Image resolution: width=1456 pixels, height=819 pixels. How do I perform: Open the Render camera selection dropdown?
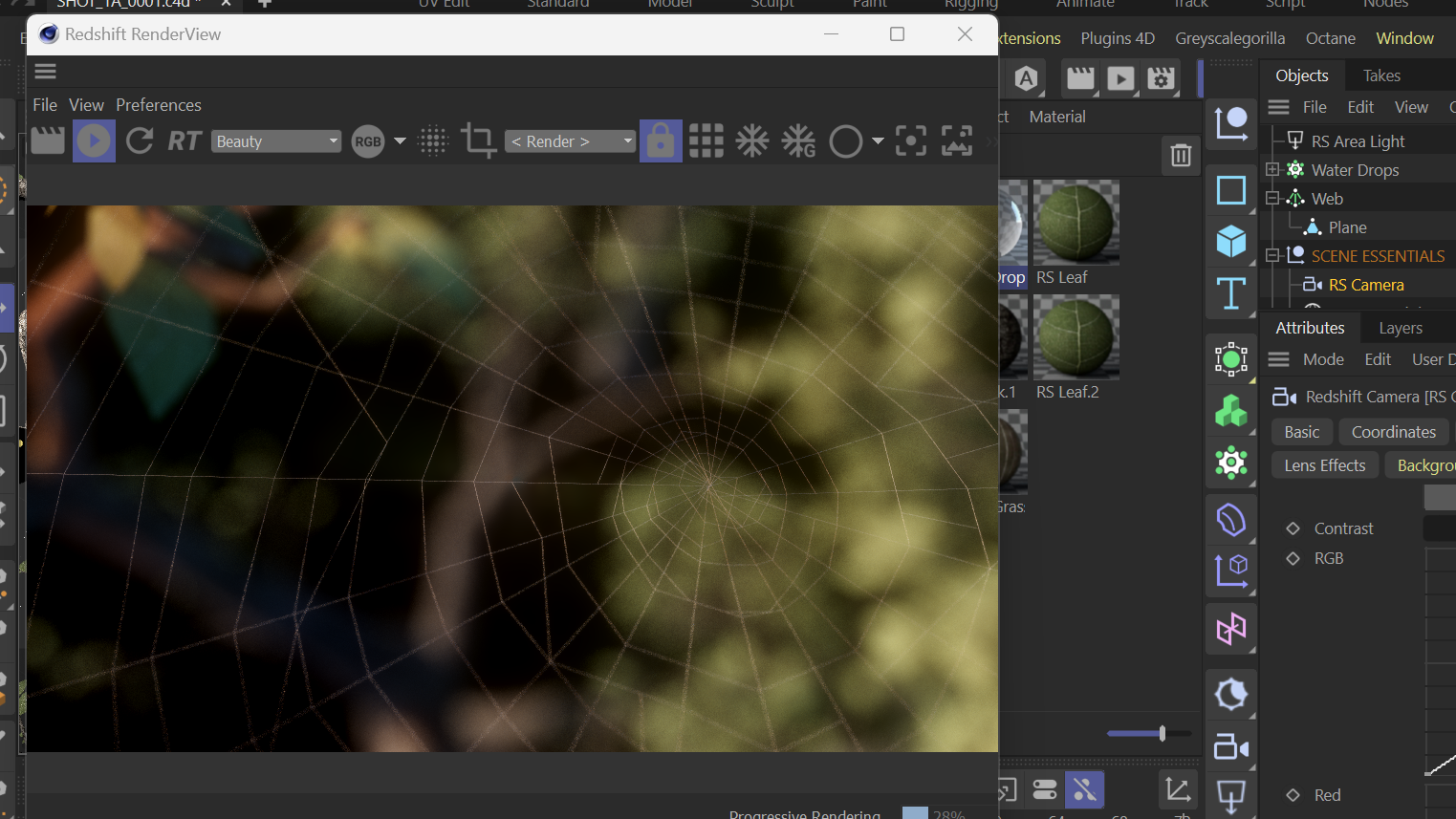click(570, 141)
